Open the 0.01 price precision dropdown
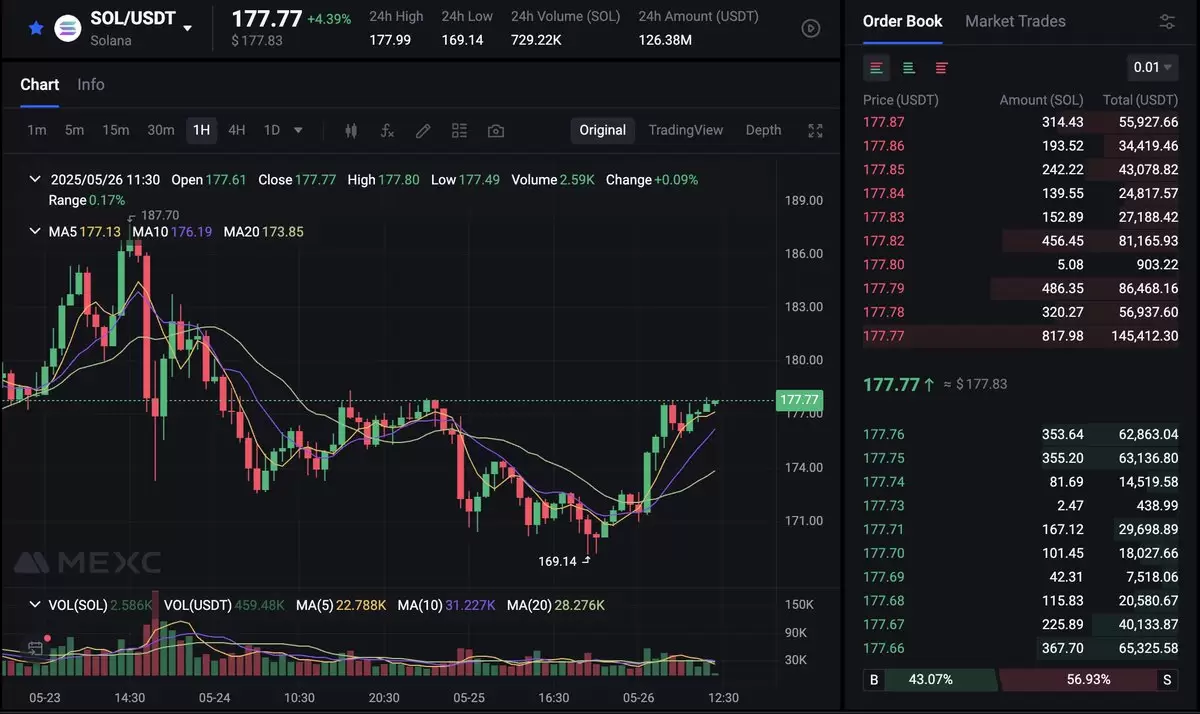The height and width of the screenshot is (714, 1200). pos(1153,67)
